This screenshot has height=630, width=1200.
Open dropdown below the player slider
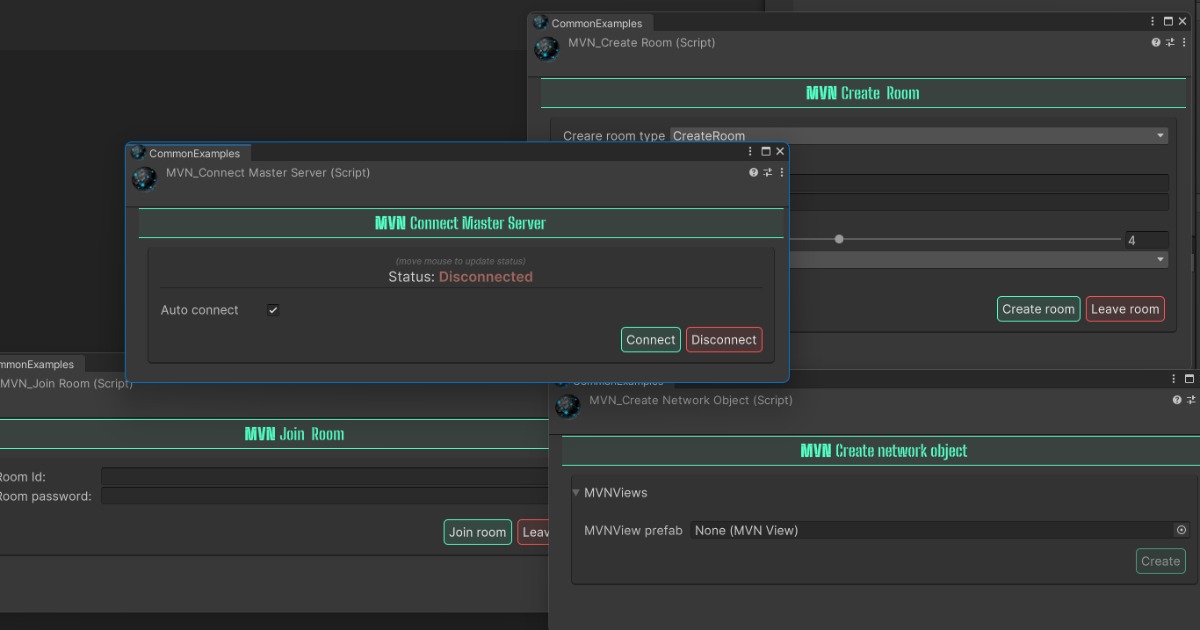(978, 260)
